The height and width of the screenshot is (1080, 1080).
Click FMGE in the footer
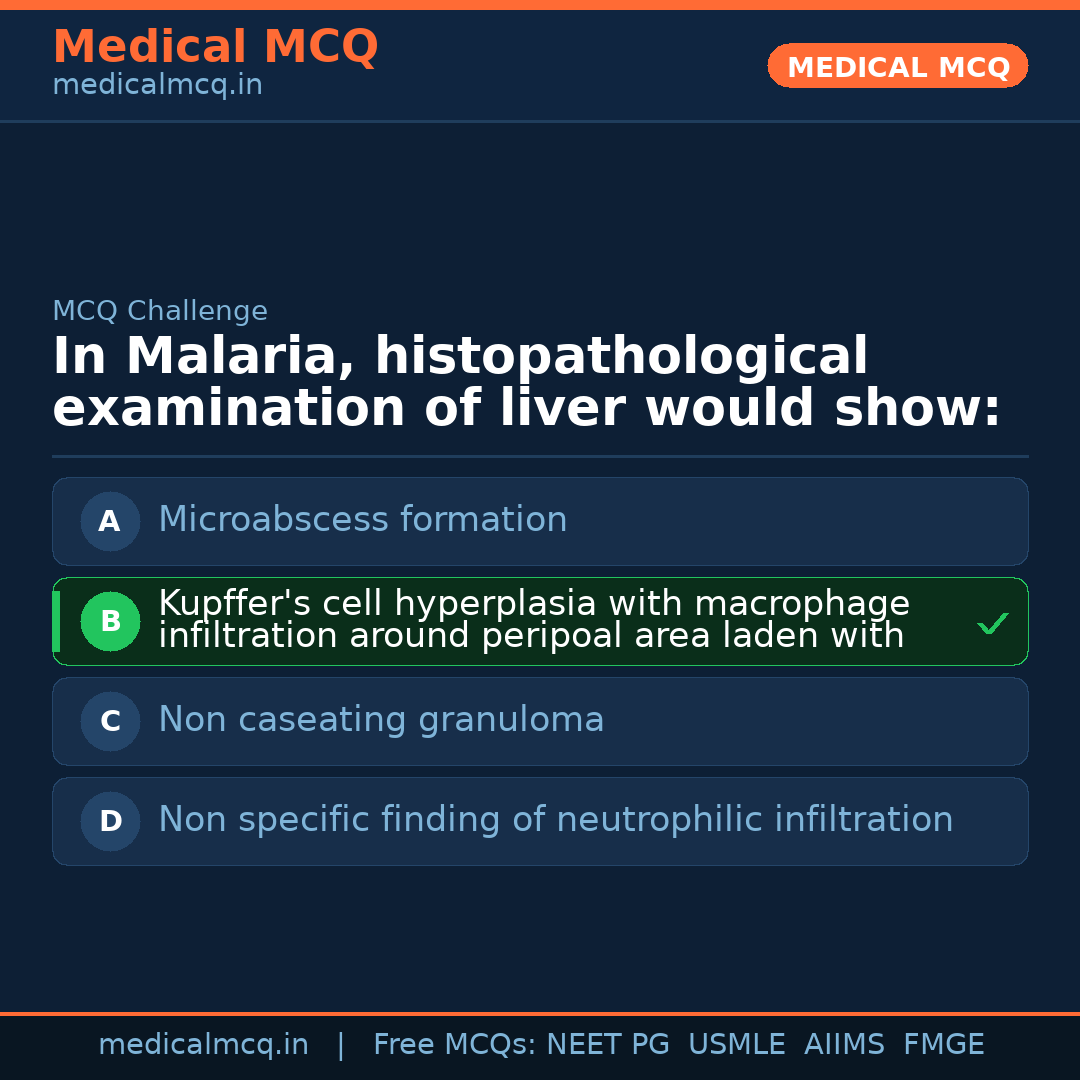pos(943,1045)
